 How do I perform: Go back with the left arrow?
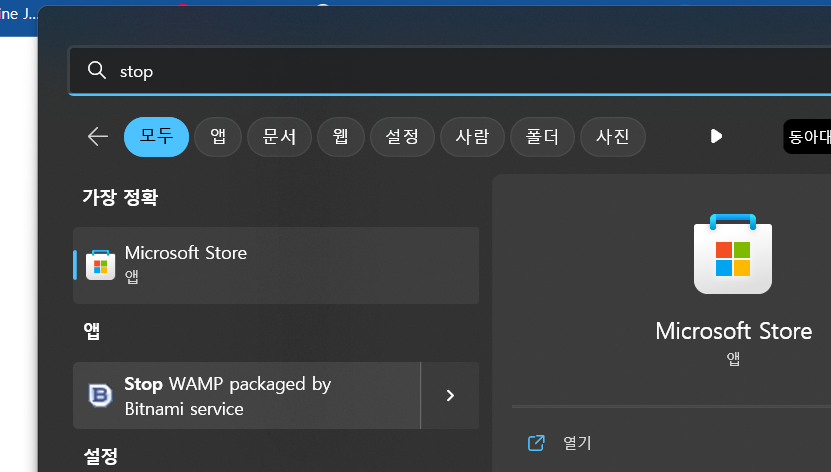(98, 137)
